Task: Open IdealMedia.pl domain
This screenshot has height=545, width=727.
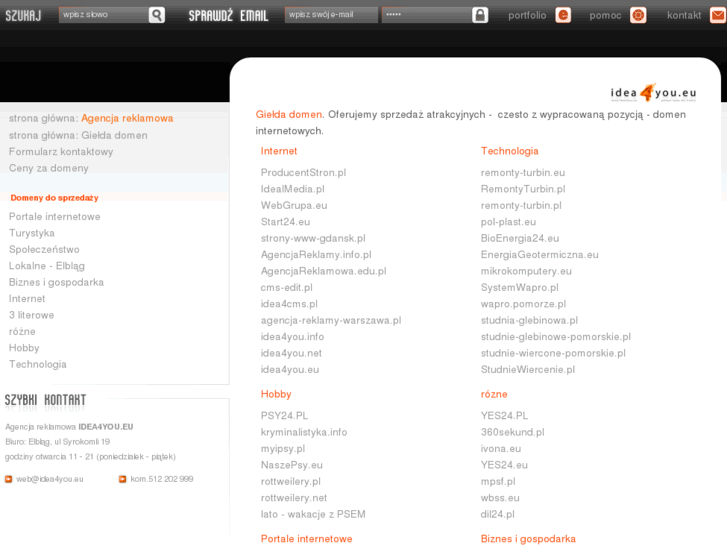Action: (x=293, y=189)
